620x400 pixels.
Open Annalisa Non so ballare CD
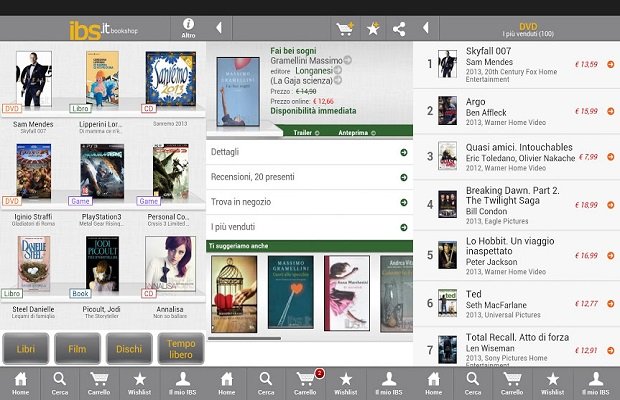tap(170, 264)
